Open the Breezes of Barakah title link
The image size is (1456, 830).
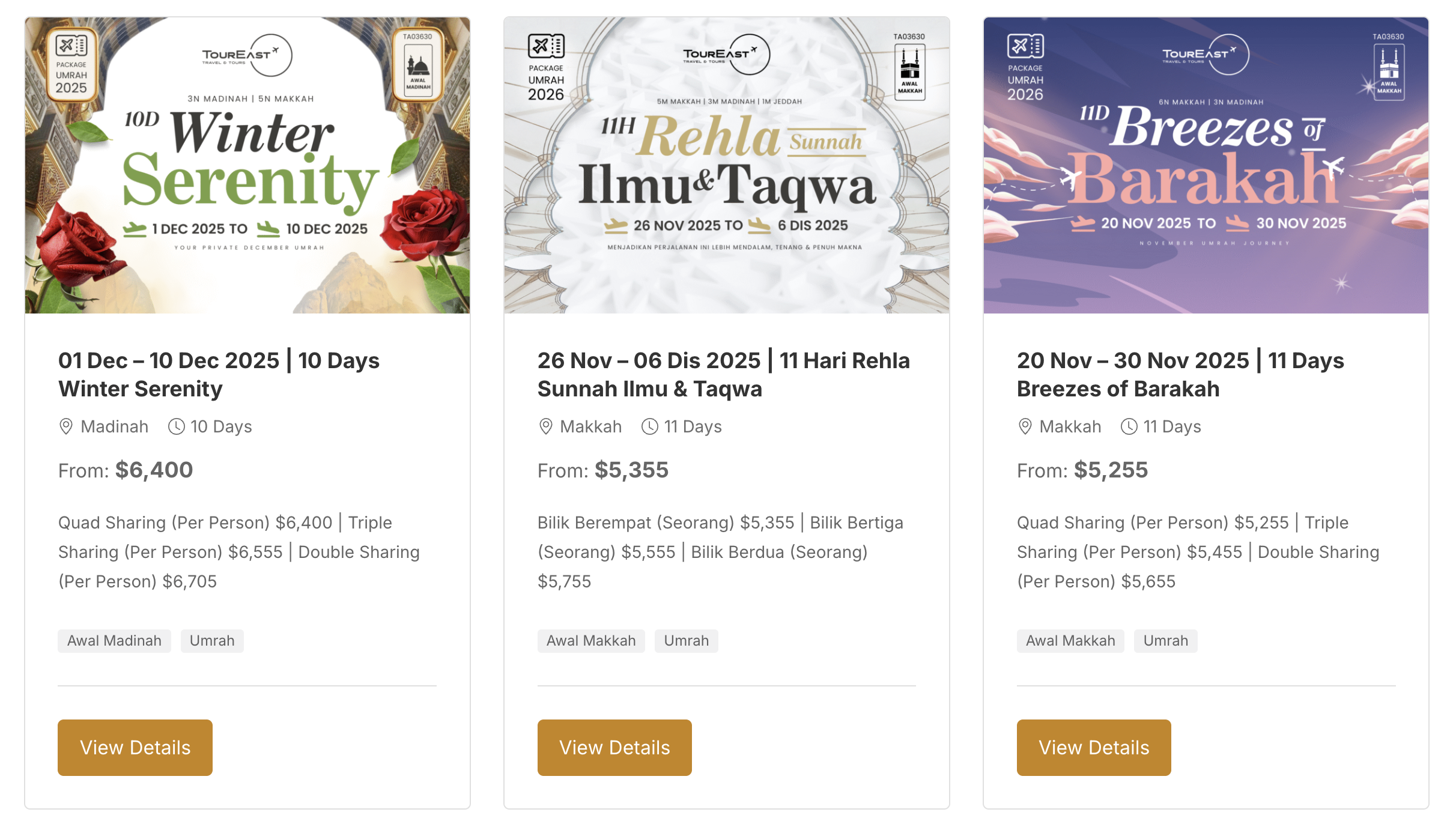click(x=1180, y=375)
